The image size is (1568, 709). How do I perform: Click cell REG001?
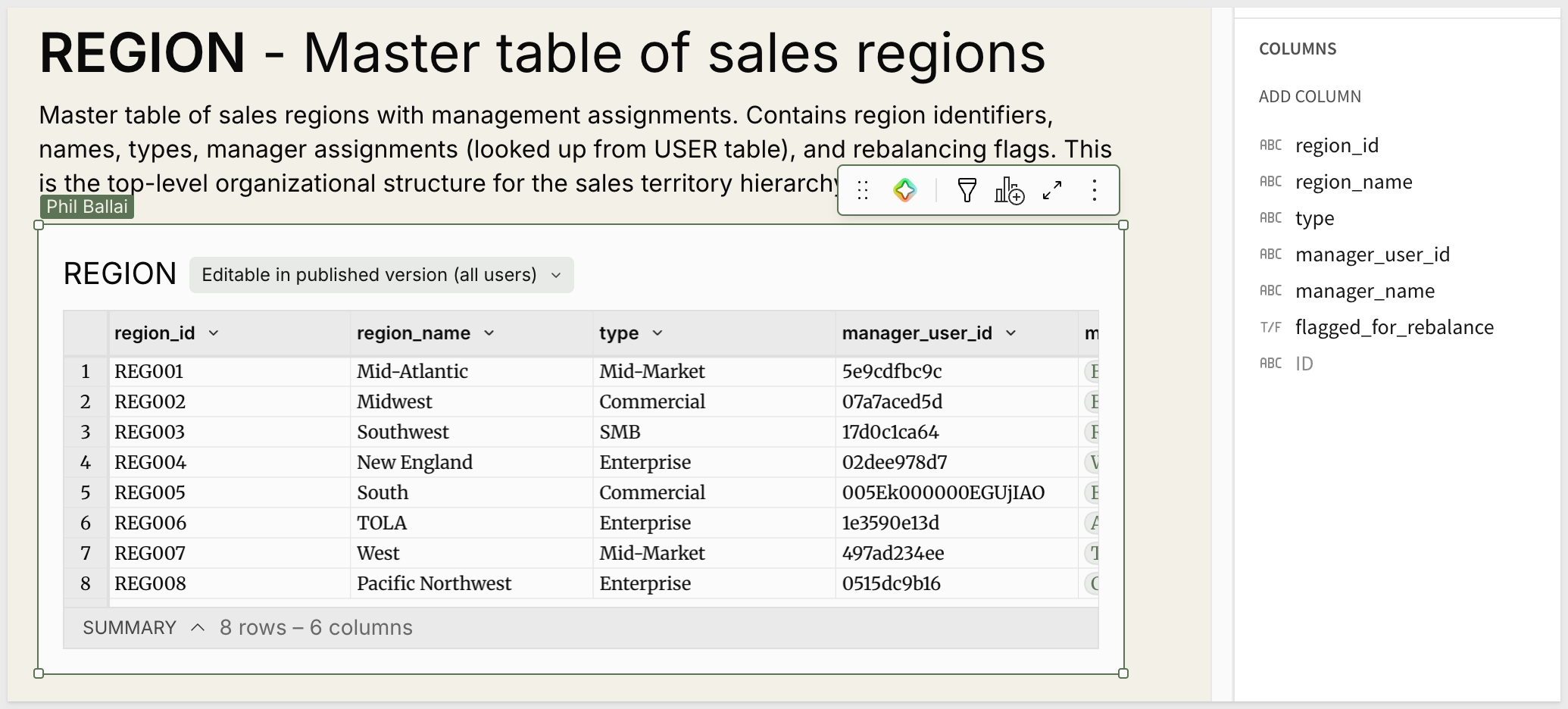[x=230, y=372]
